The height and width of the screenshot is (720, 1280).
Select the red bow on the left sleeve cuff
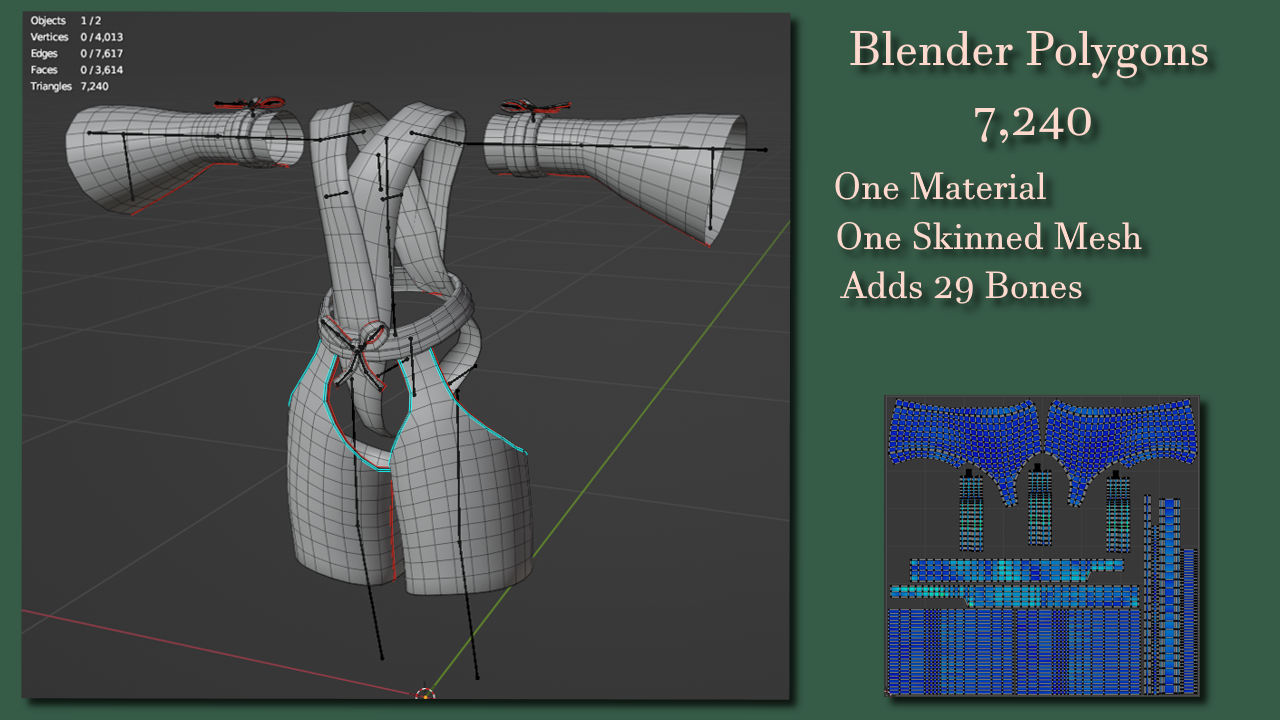click(251, 103)
